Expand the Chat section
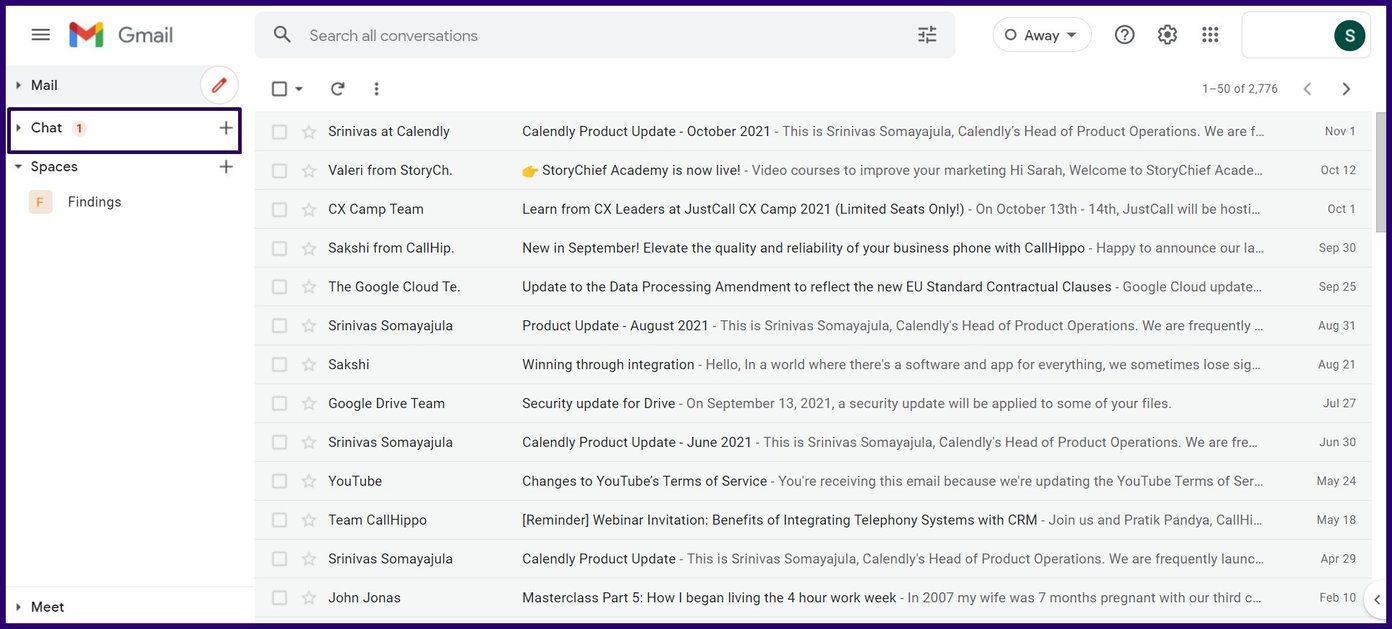Image resolution: width=1392 pixels, height=629 pixels. [x=18, y=128]
